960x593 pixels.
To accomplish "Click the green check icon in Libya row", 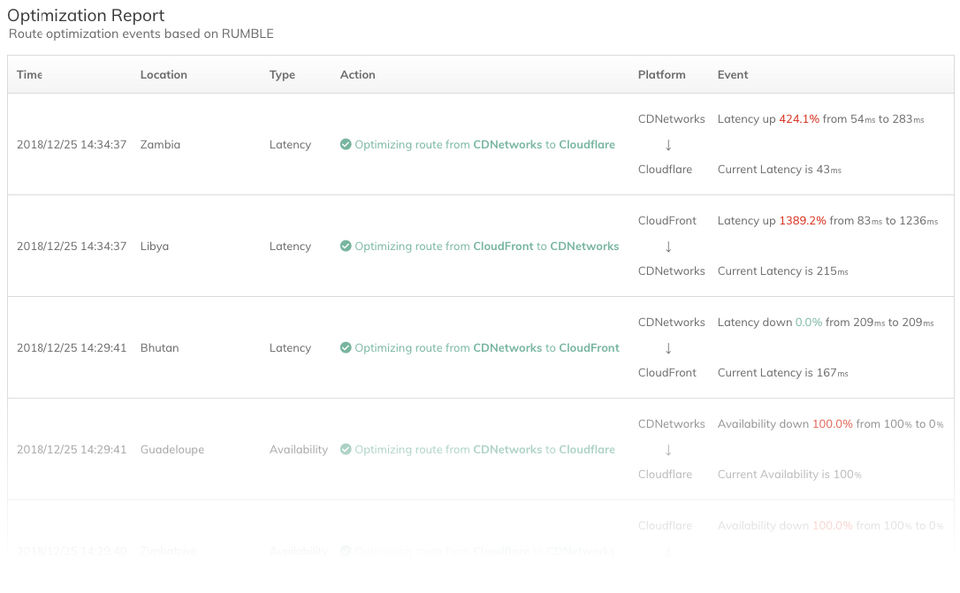I will pyautogui.click(x=345, y=246).
